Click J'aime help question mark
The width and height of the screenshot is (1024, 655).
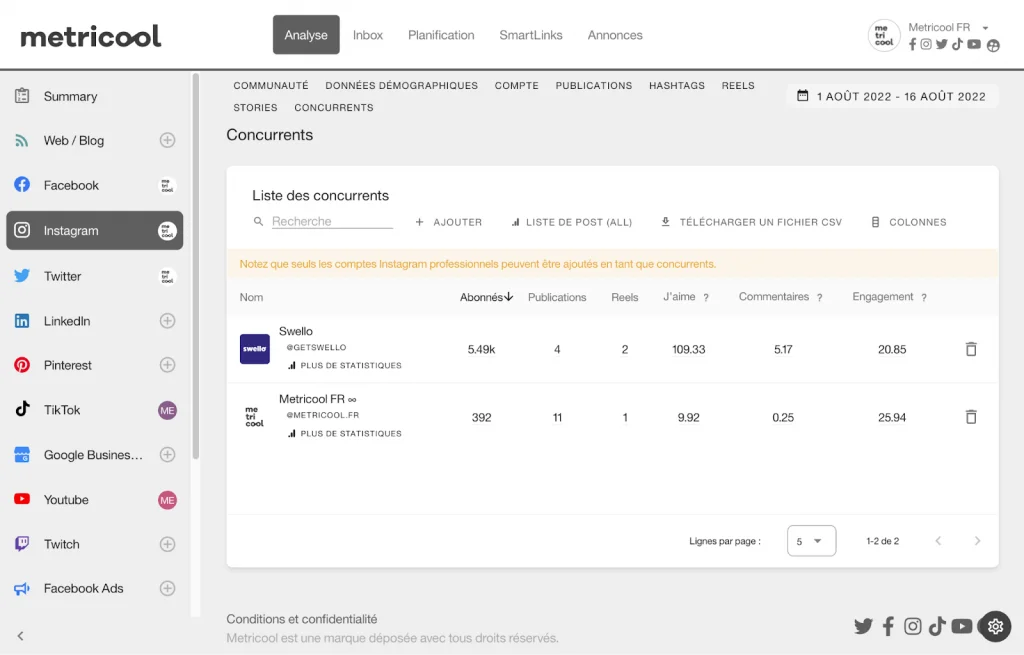[x=706, y=298]
